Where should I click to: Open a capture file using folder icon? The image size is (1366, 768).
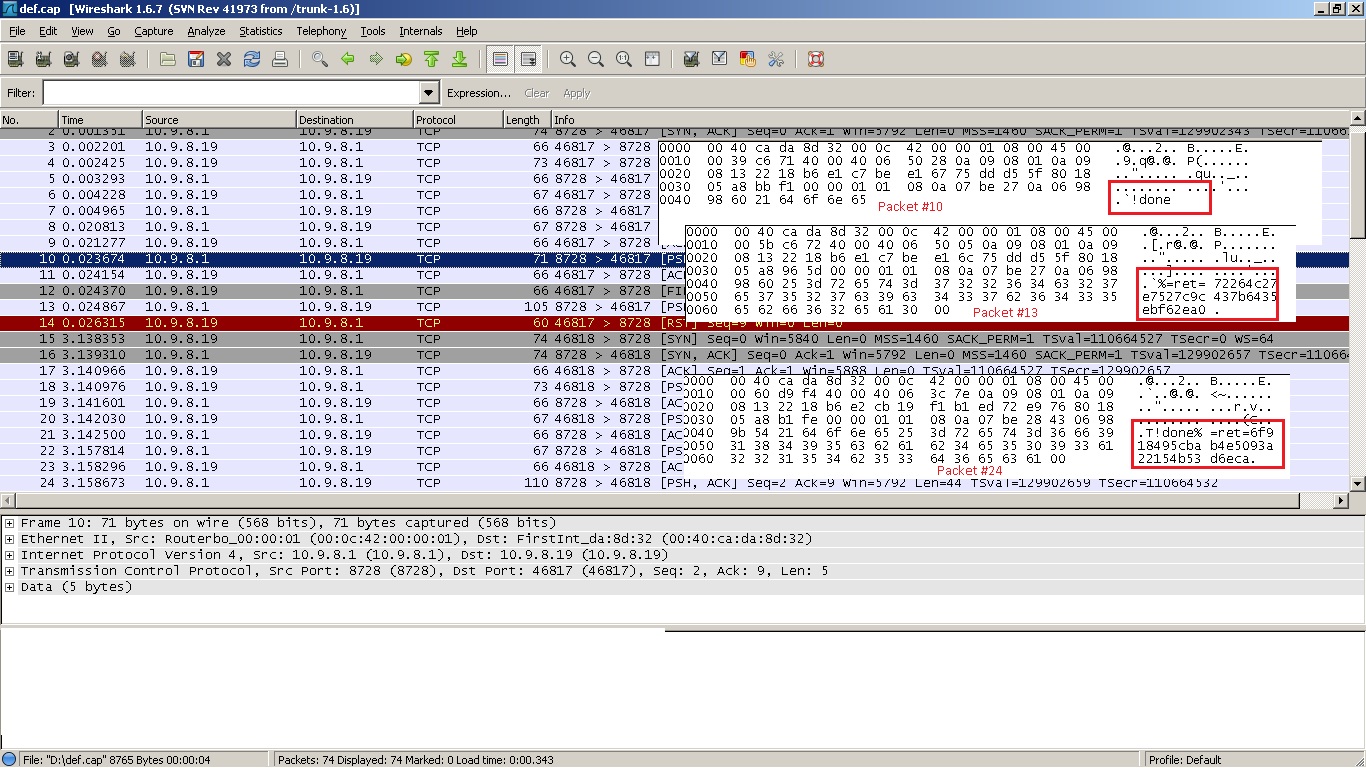coord(167,60)
